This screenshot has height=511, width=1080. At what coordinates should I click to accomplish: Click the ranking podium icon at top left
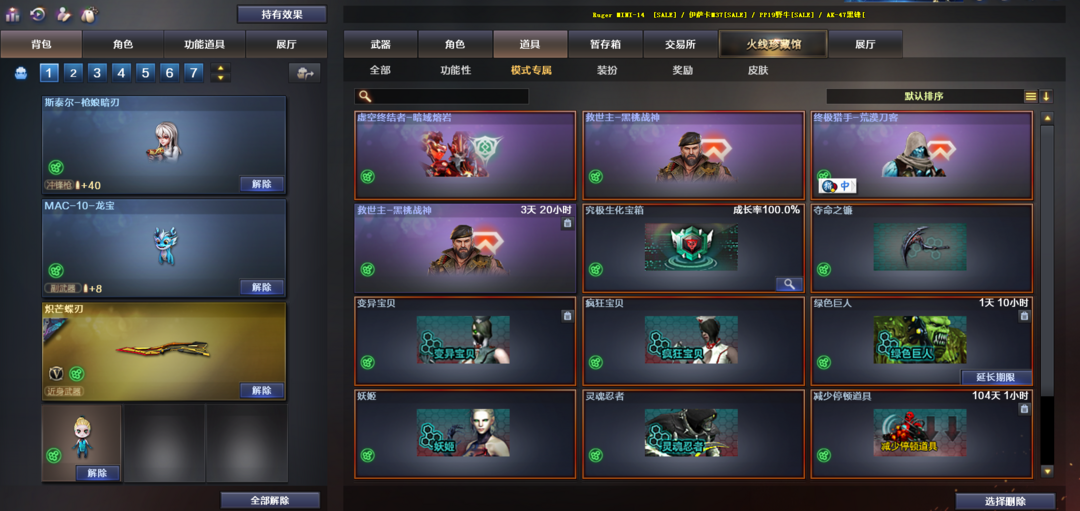pyautogui.click(x=12, y=14)
